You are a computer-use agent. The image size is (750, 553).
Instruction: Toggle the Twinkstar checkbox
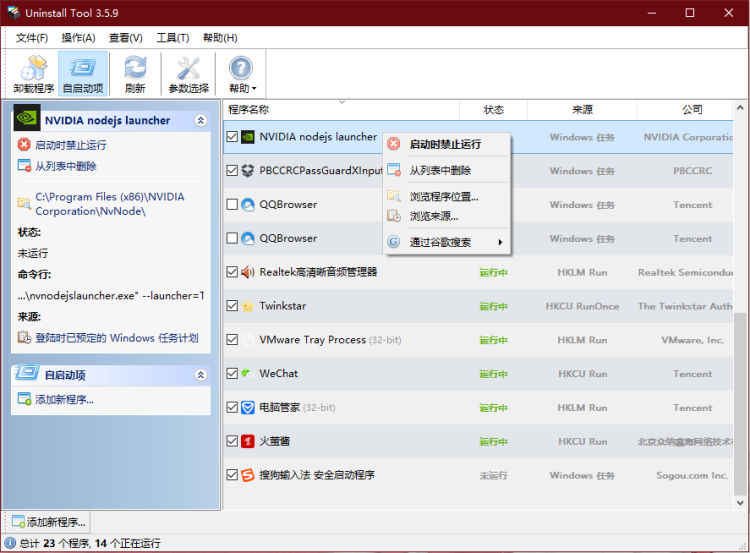(x=232, y=306)
